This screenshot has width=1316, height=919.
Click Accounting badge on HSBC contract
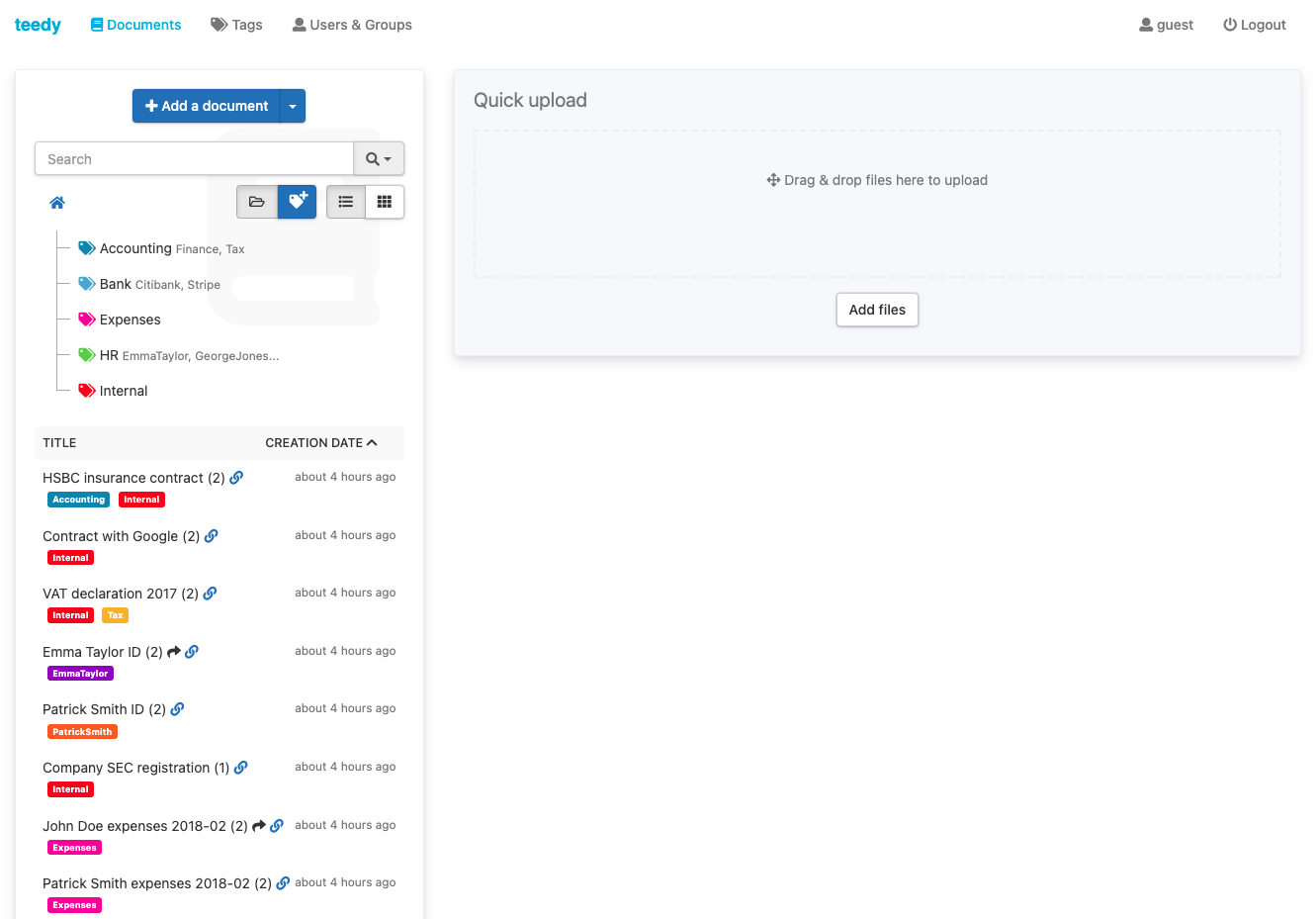point(78,500)
